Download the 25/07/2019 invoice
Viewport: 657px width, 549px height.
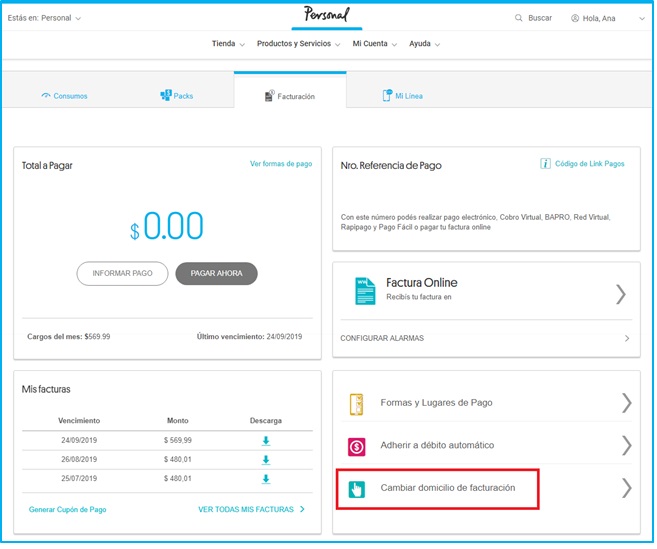(267, 480)
